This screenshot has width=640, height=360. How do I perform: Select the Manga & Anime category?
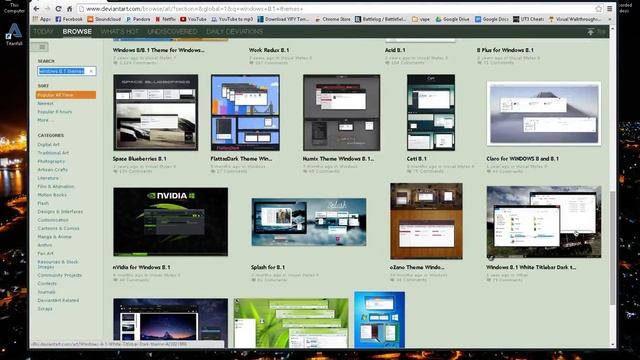pyautogui.click(x=54, y=237)
